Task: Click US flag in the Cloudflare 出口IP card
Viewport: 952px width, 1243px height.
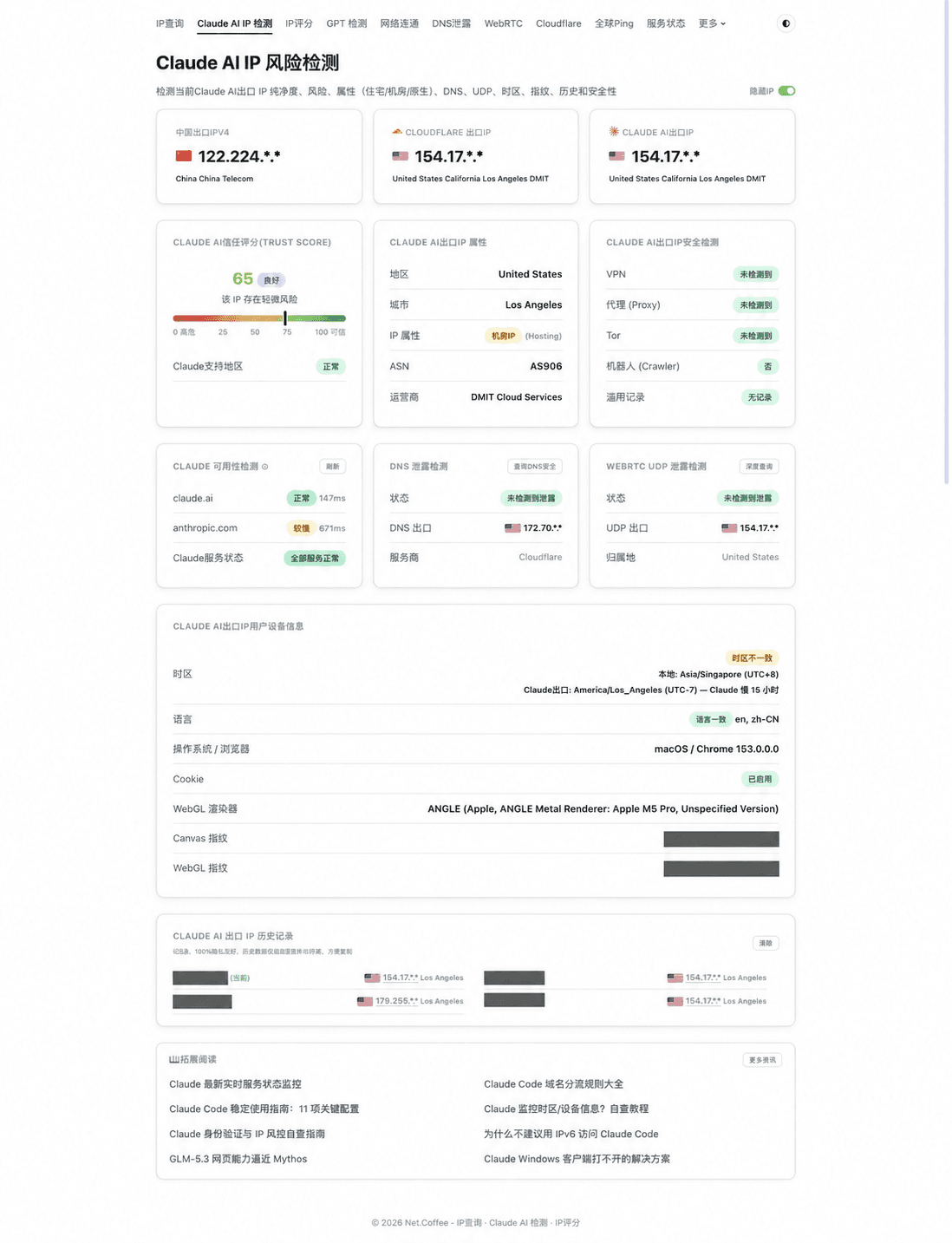Action: [400, 156]
